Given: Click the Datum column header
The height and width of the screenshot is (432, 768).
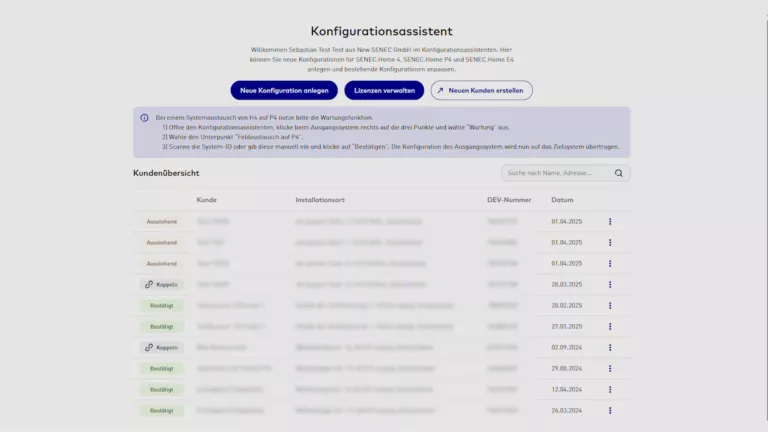Looking at the screenshot, I should click(x=562, y=200).
